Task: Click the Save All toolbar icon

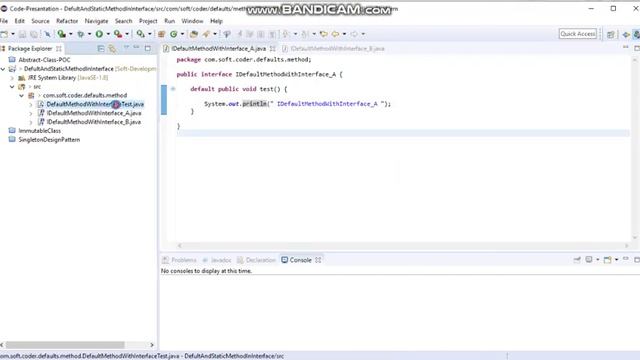Action: [x=34, y=34]
